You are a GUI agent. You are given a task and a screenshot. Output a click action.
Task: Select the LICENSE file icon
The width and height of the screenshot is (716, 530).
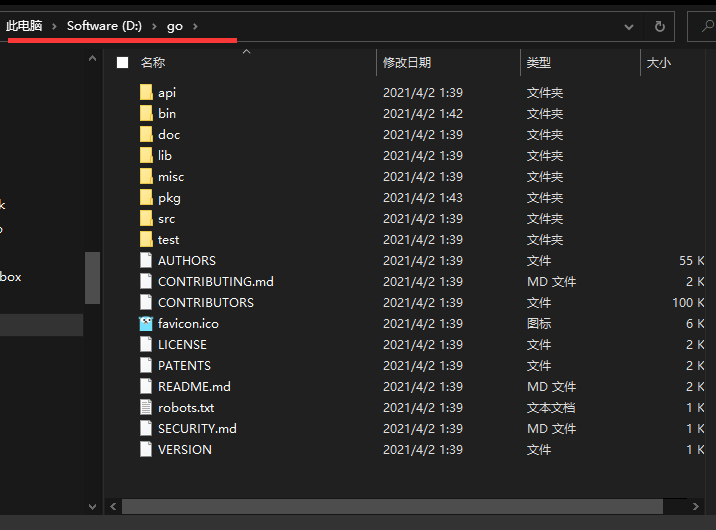pyautogui.click(x=146, y=344)
